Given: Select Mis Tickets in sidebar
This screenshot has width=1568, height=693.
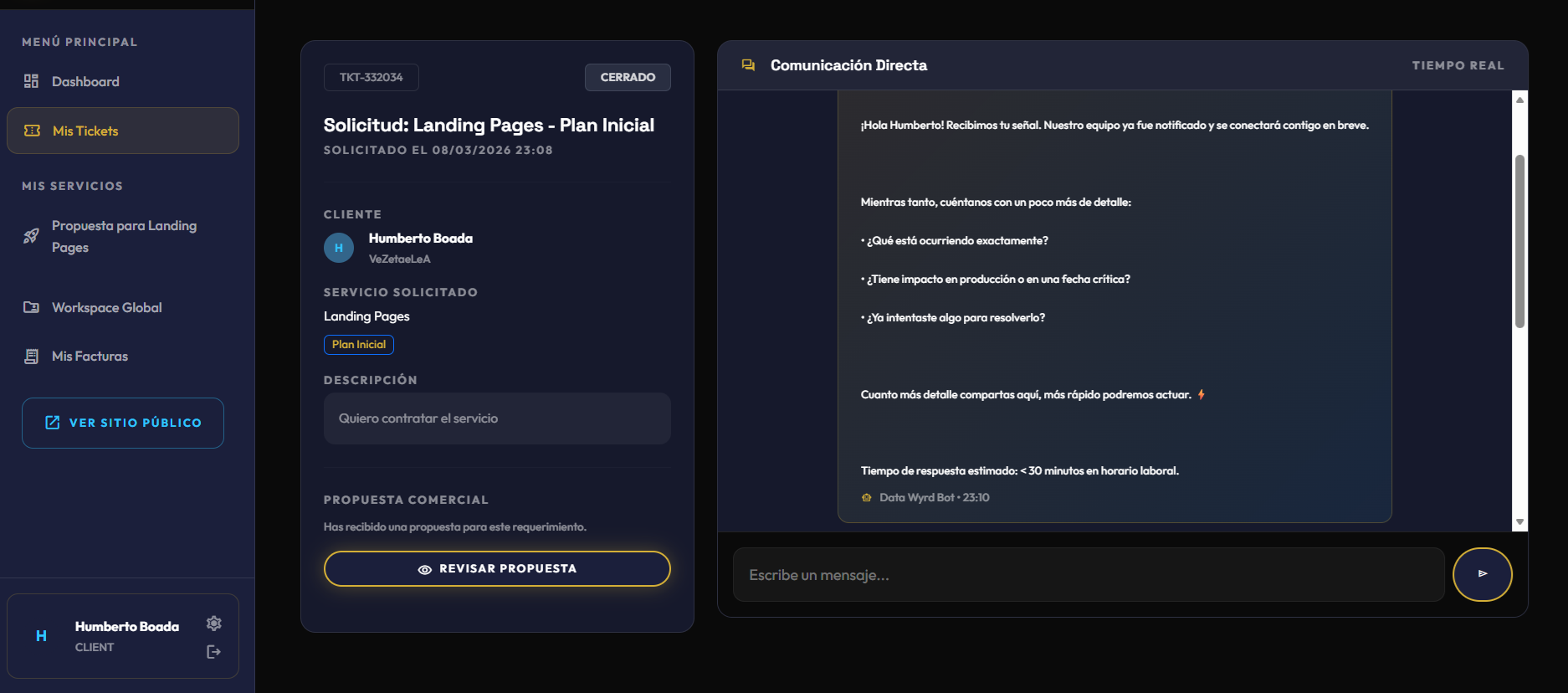Looking at the screenshot, I should click(122, 131).
